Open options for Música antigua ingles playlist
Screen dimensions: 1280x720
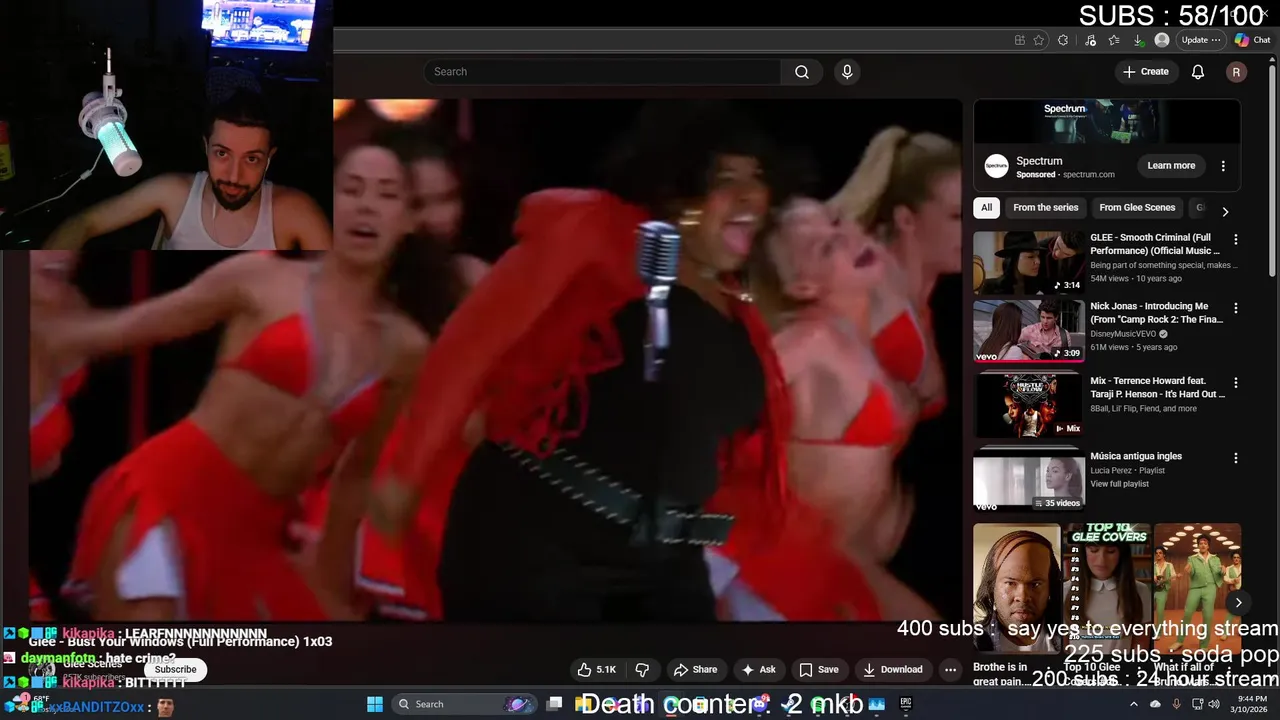(x=1236, y=458)
